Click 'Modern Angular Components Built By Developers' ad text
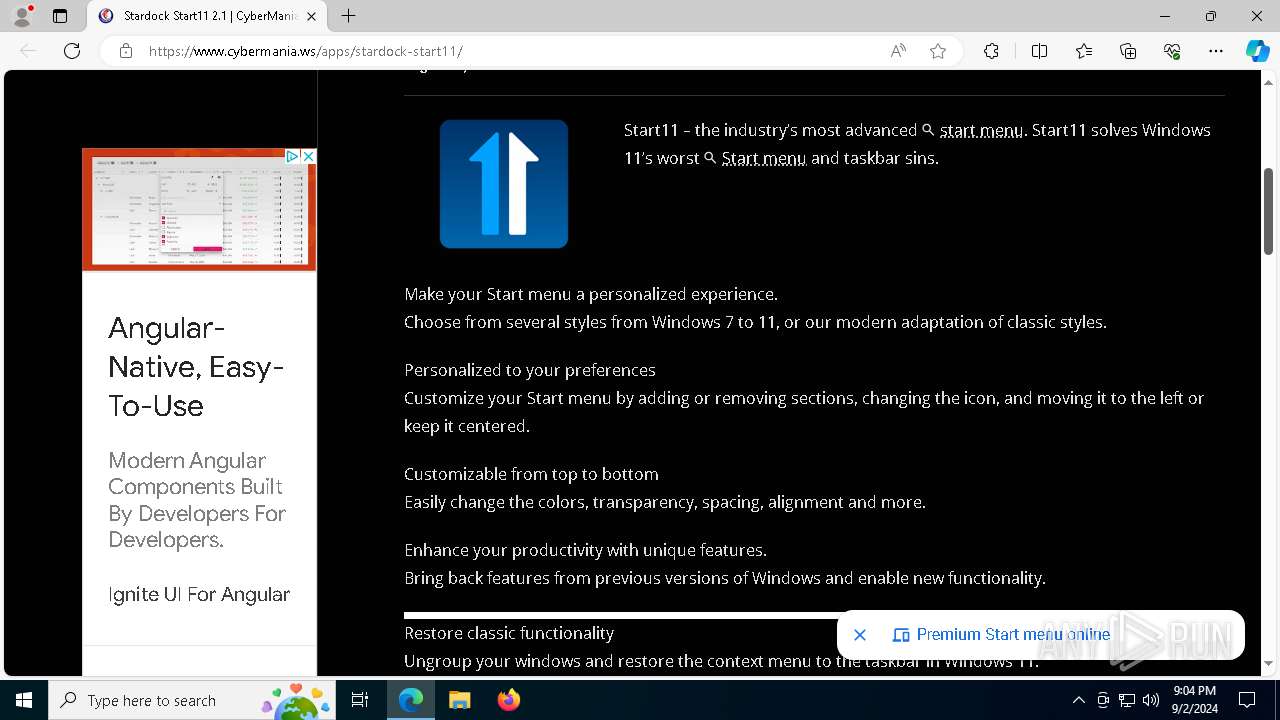 tap(197, 500)
